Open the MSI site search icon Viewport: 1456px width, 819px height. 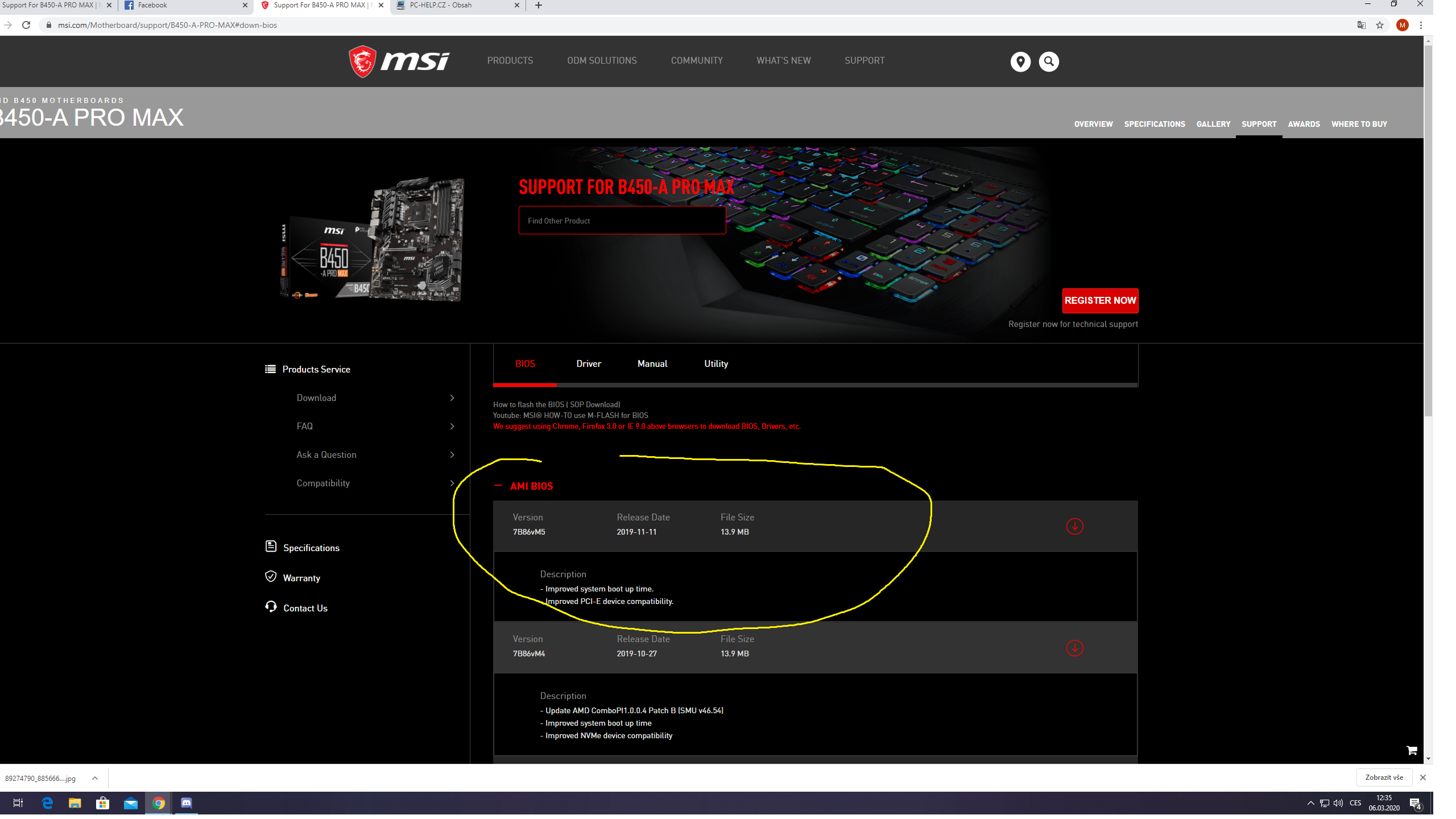(1049, 61)
